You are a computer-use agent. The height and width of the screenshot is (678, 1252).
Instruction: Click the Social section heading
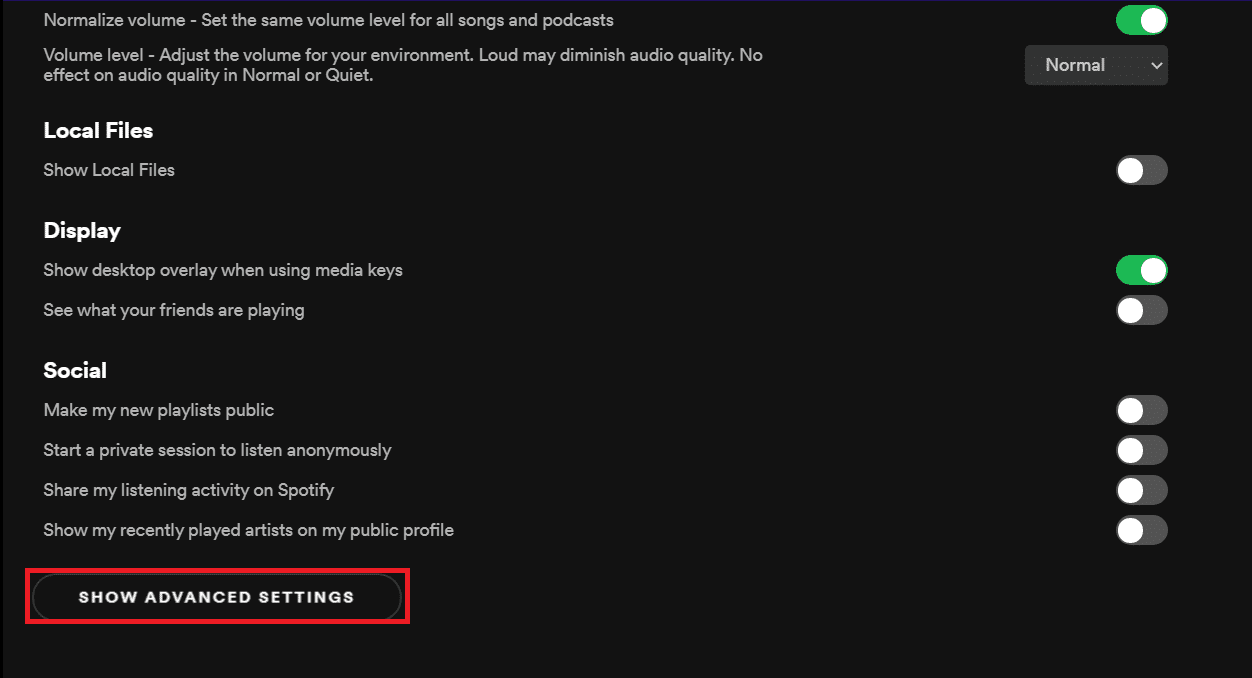tap(75, 370)
